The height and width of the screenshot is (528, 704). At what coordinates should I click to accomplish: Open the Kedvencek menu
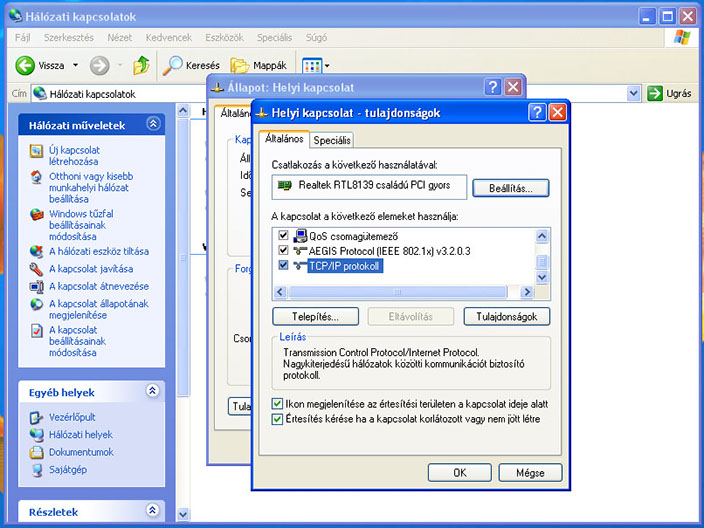[x=169, y=38]
